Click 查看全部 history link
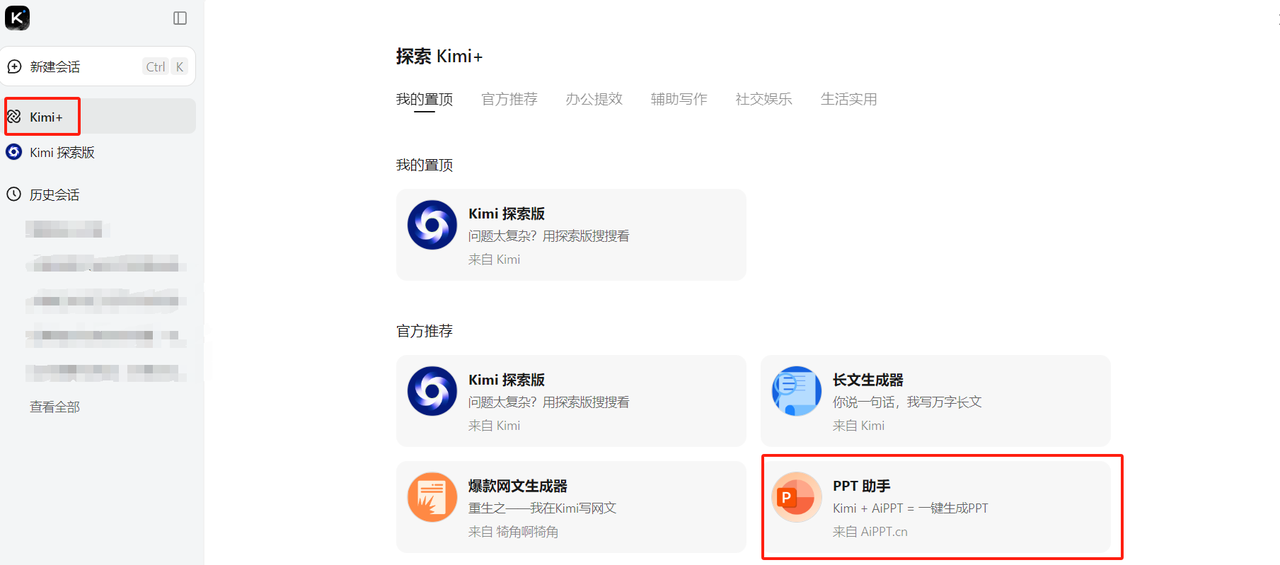Image resolution: width=1280 pixels, height=565 pixels. click(x=55, y=407)
